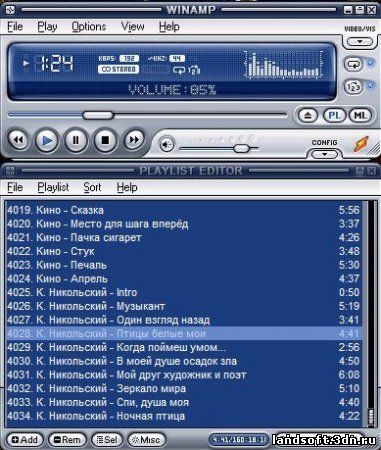Select track 4029 Когда поймеш умом

184,347
